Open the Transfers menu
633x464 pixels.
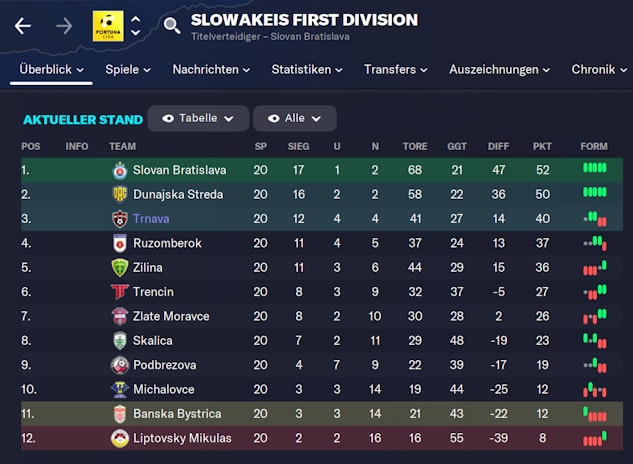click(x=396, y=70)
